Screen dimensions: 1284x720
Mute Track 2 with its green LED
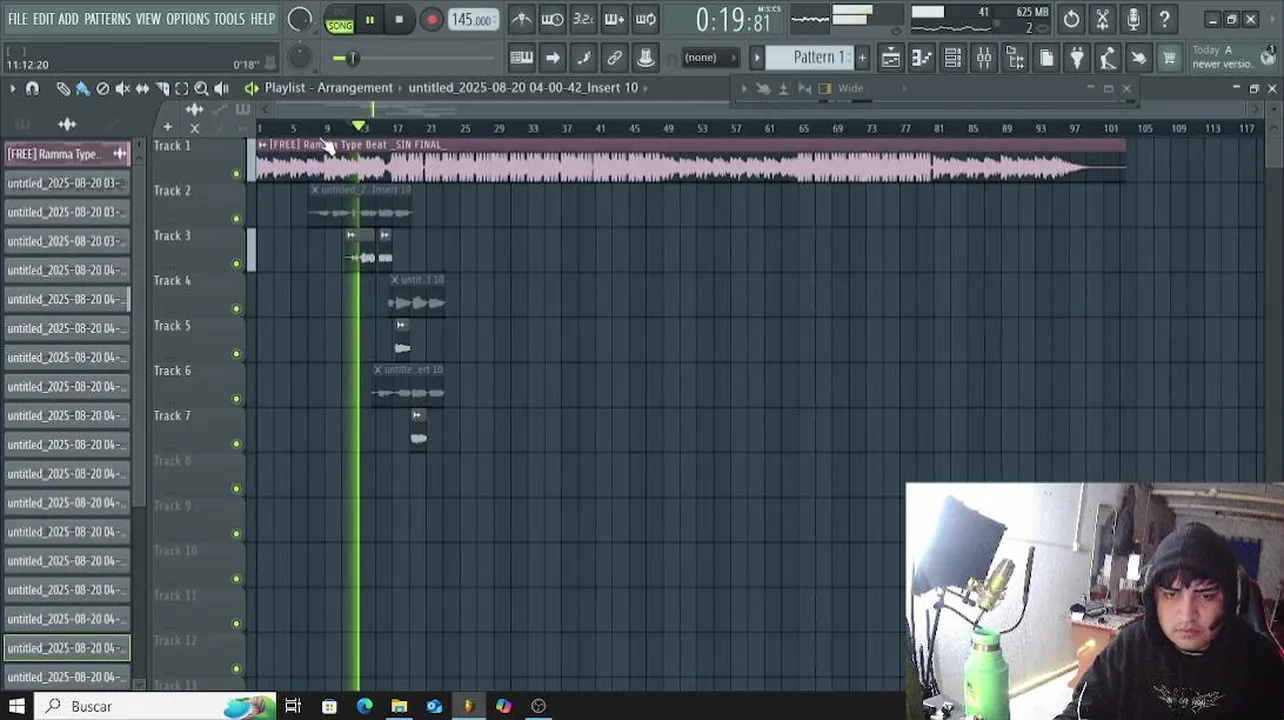237,219
